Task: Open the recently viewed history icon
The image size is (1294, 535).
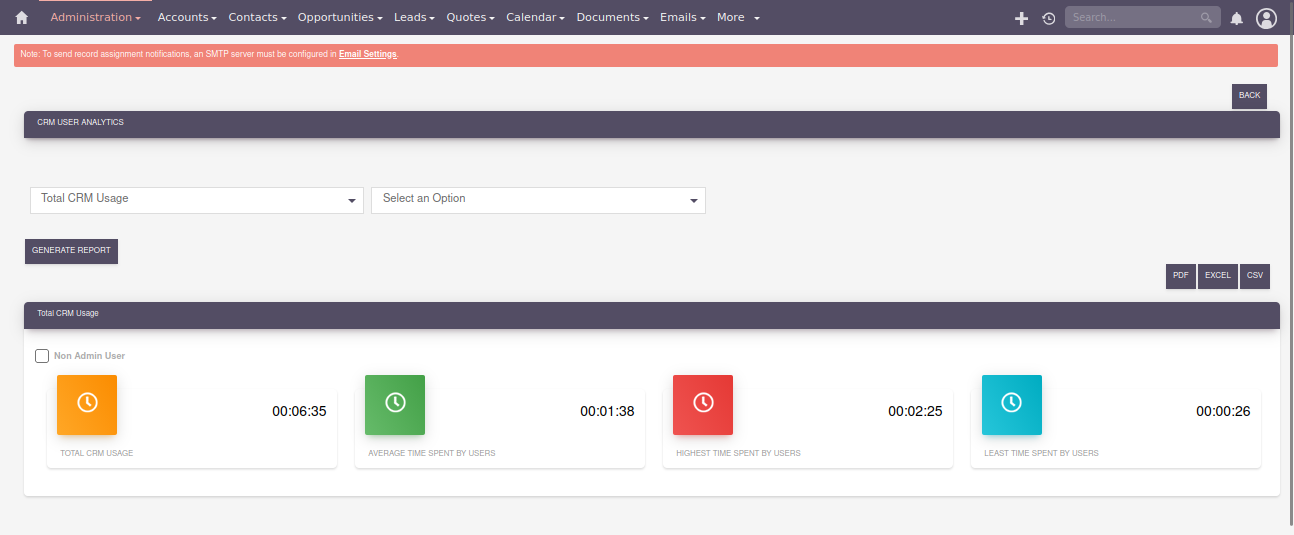Action: tap(1048, 18)
